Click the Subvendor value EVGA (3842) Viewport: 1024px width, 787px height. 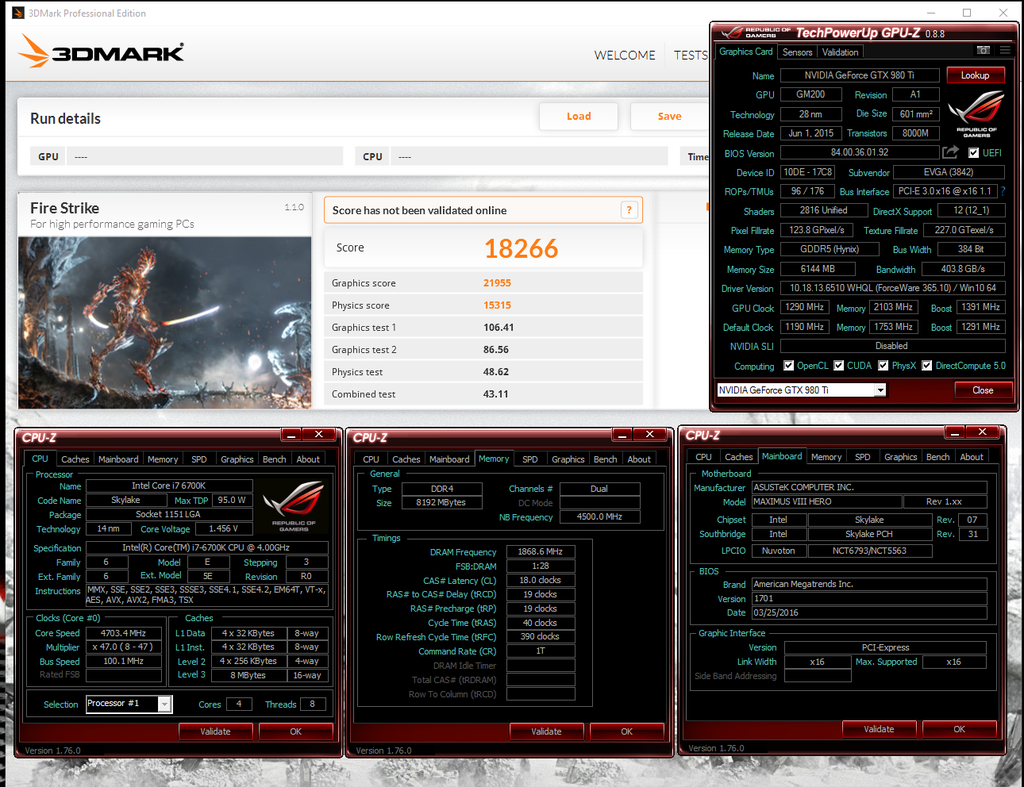(x=948, y=172)
